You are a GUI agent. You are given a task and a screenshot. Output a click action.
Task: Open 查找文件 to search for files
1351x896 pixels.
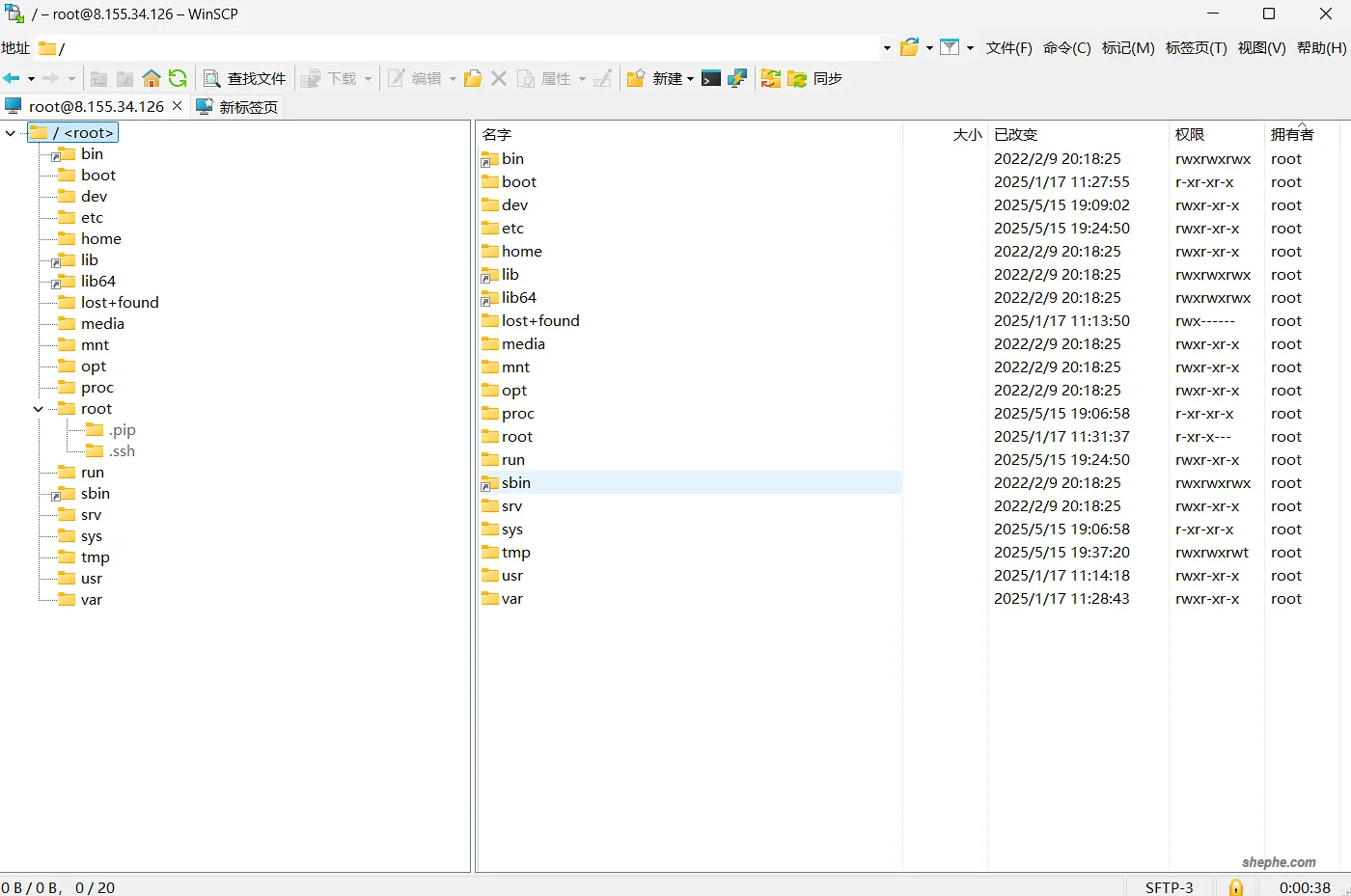pos(244,78)
